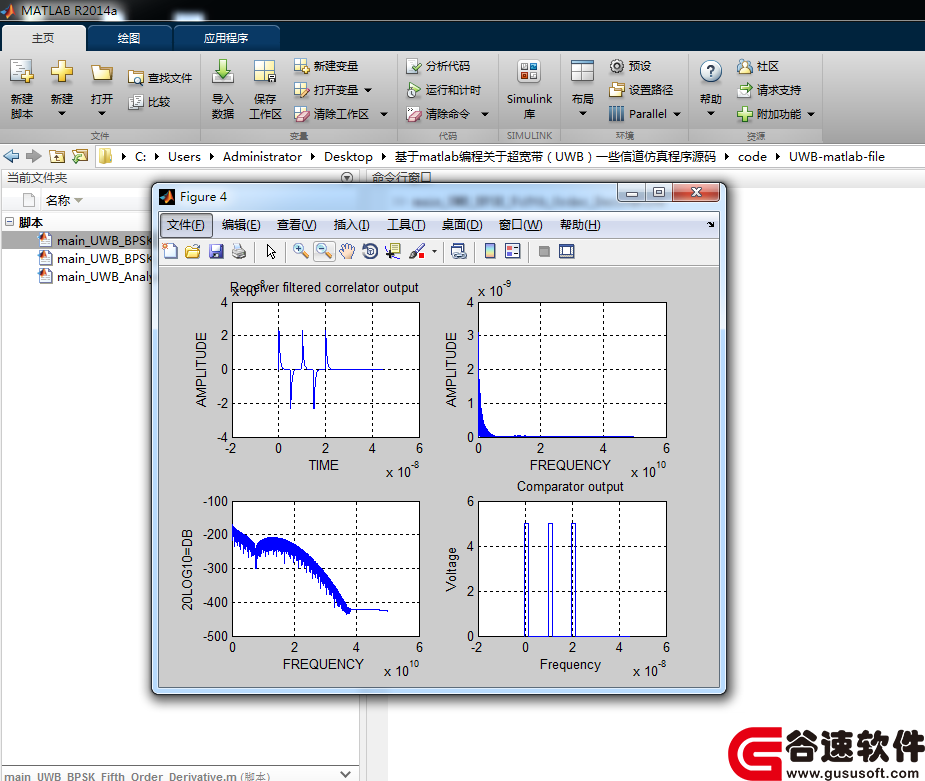Screen dimensions: 925x781
Task: Open the New (新建) plus icon
Action: [x=62, y=71]
